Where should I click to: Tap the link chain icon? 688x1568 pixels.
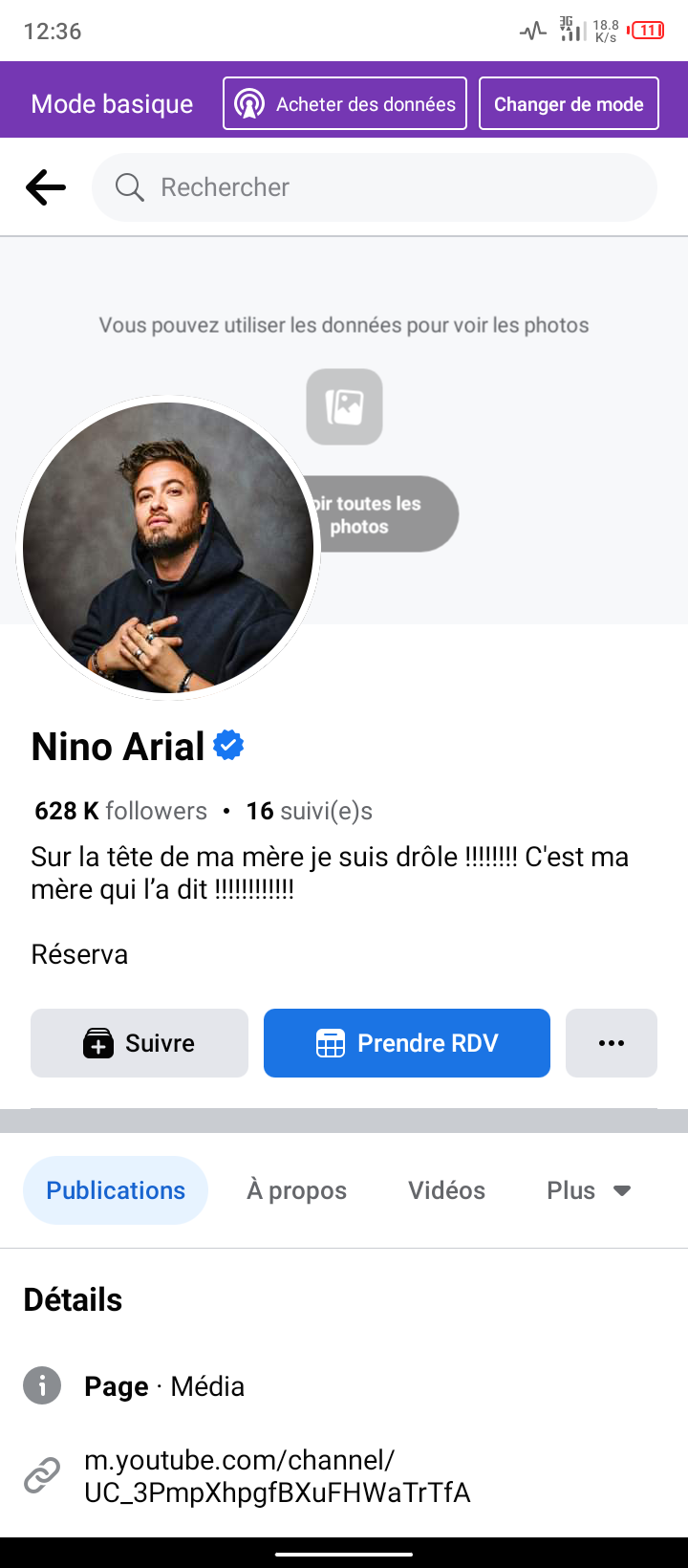tap(42, 1475)
